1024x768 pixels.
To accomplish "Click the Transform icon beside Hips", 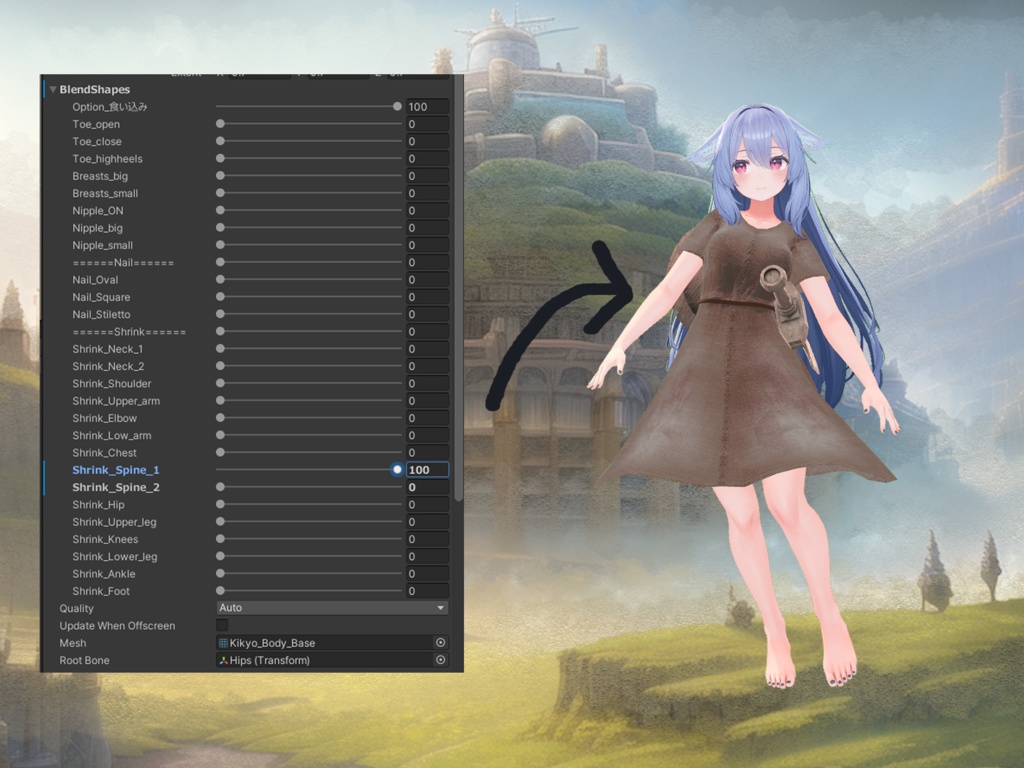I will click(222, 660).
